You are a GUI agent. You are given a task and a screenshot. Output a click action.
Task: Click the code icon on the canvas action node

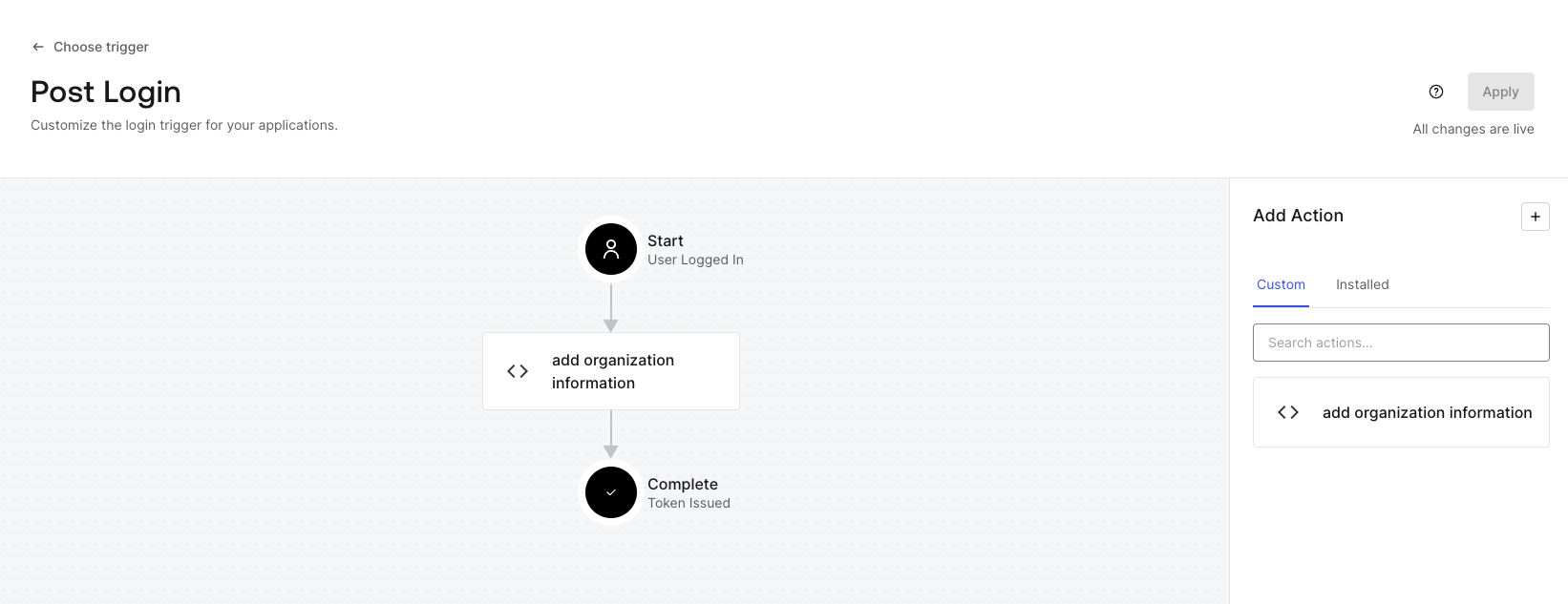tap(517, 370)
